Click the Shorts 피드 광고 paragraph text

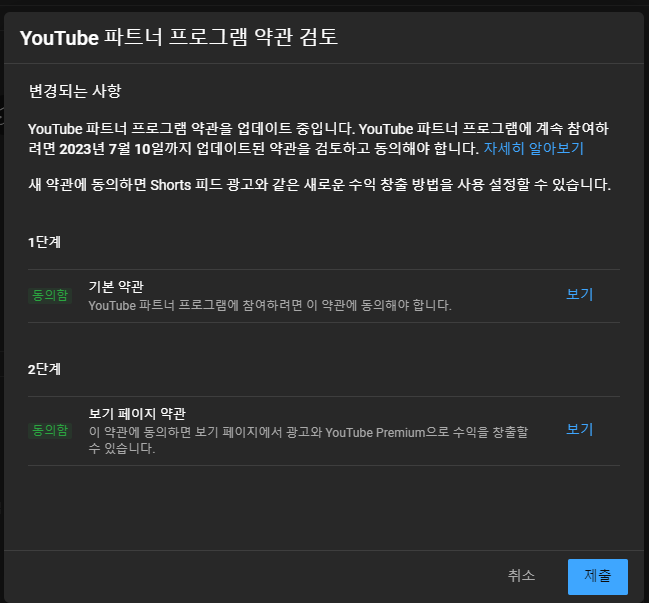tap(320, 185)
